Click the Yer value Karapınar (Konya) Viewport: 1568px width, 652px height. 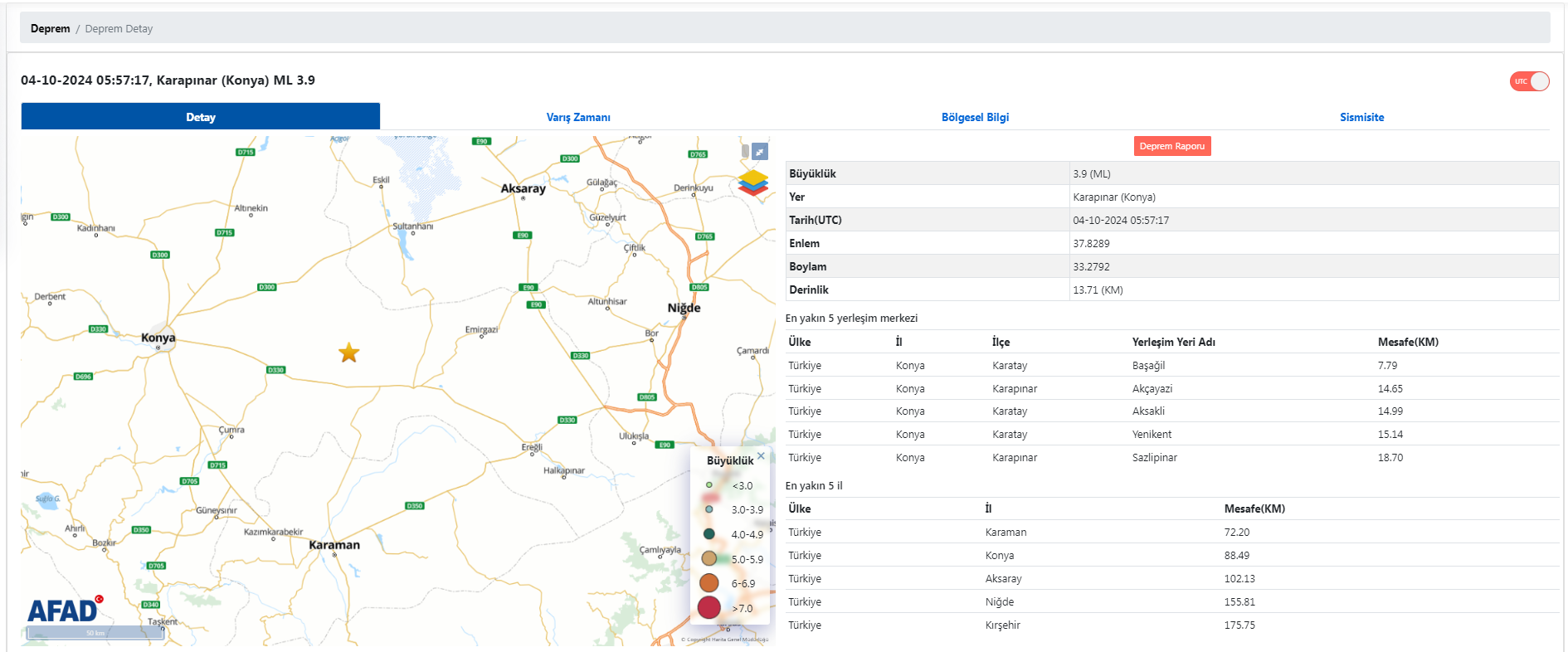(x=1114, y=197)
